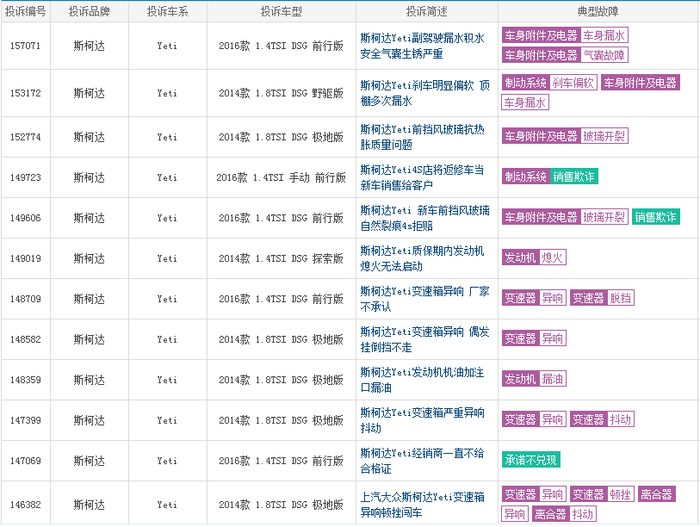This screenshot has height=527, width=700.
Task: Click the 顿挫 tag in row 146382
Action: [621, 494]
